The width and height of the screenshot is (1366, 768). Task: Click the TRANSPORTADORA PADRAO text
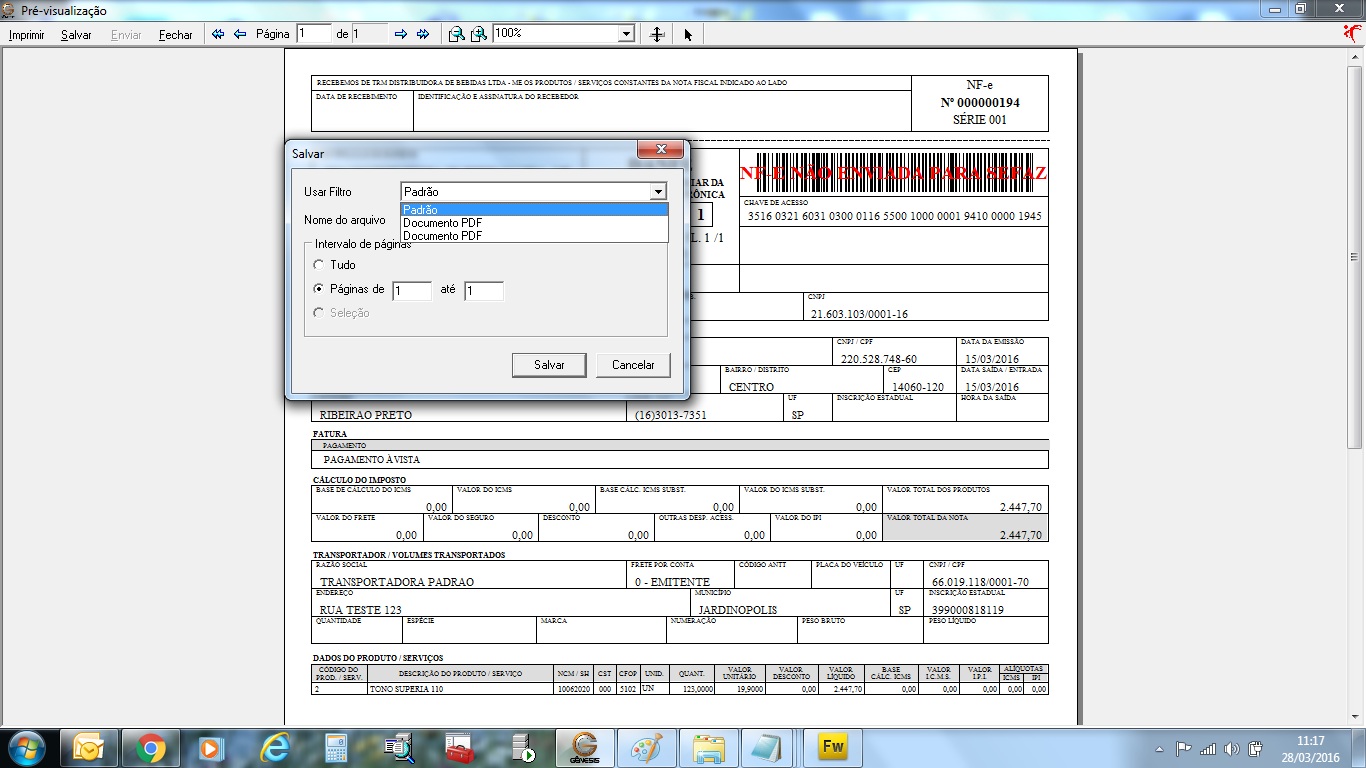397,582
